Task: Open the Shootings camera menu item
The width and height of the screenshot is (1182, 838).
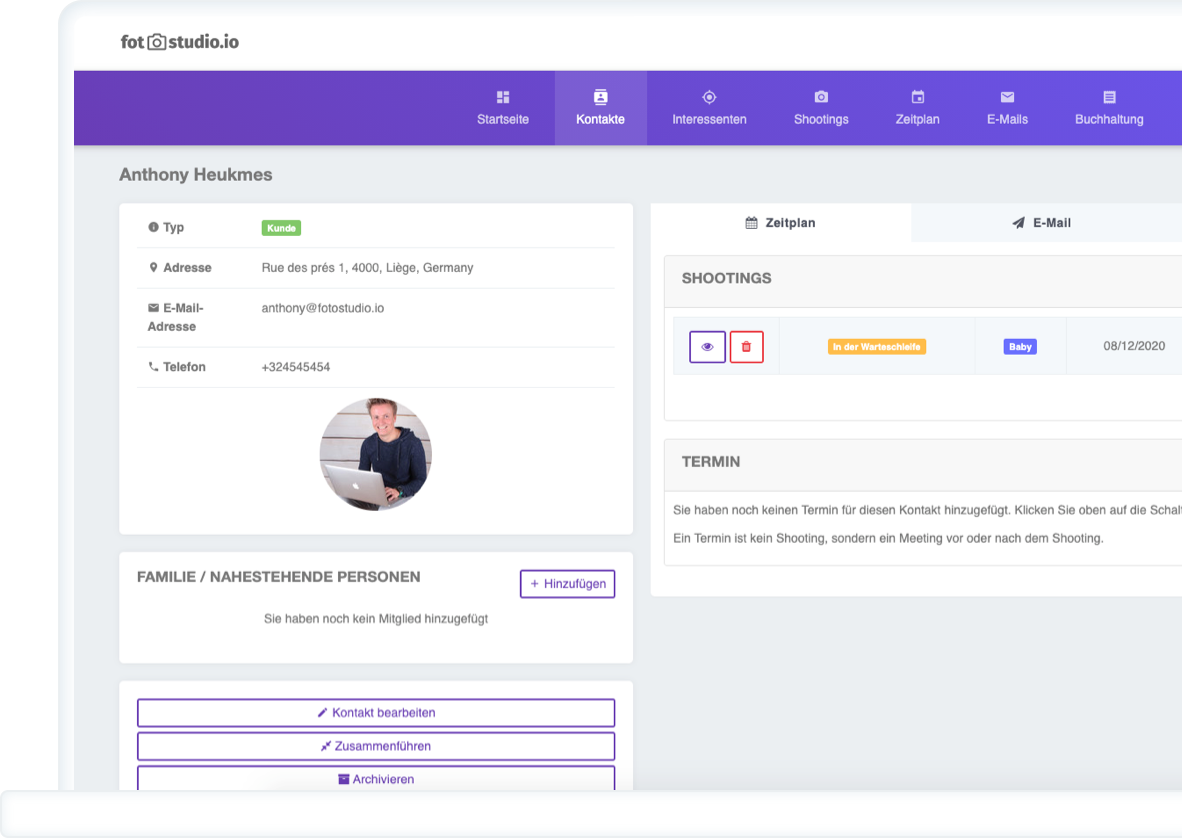Action: coord(821,108)
